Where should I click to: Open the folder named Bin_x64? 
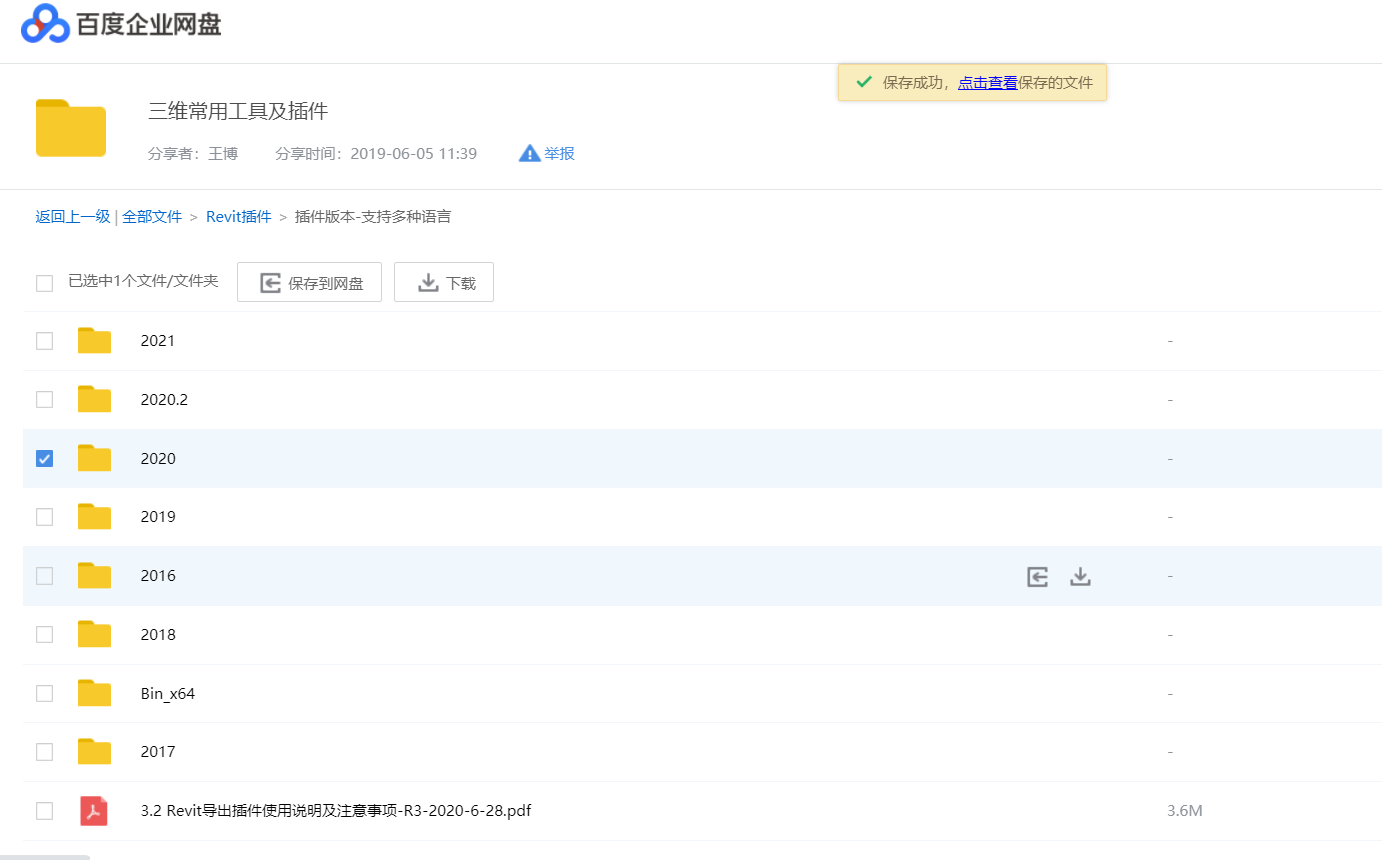[x=168, y=693]
